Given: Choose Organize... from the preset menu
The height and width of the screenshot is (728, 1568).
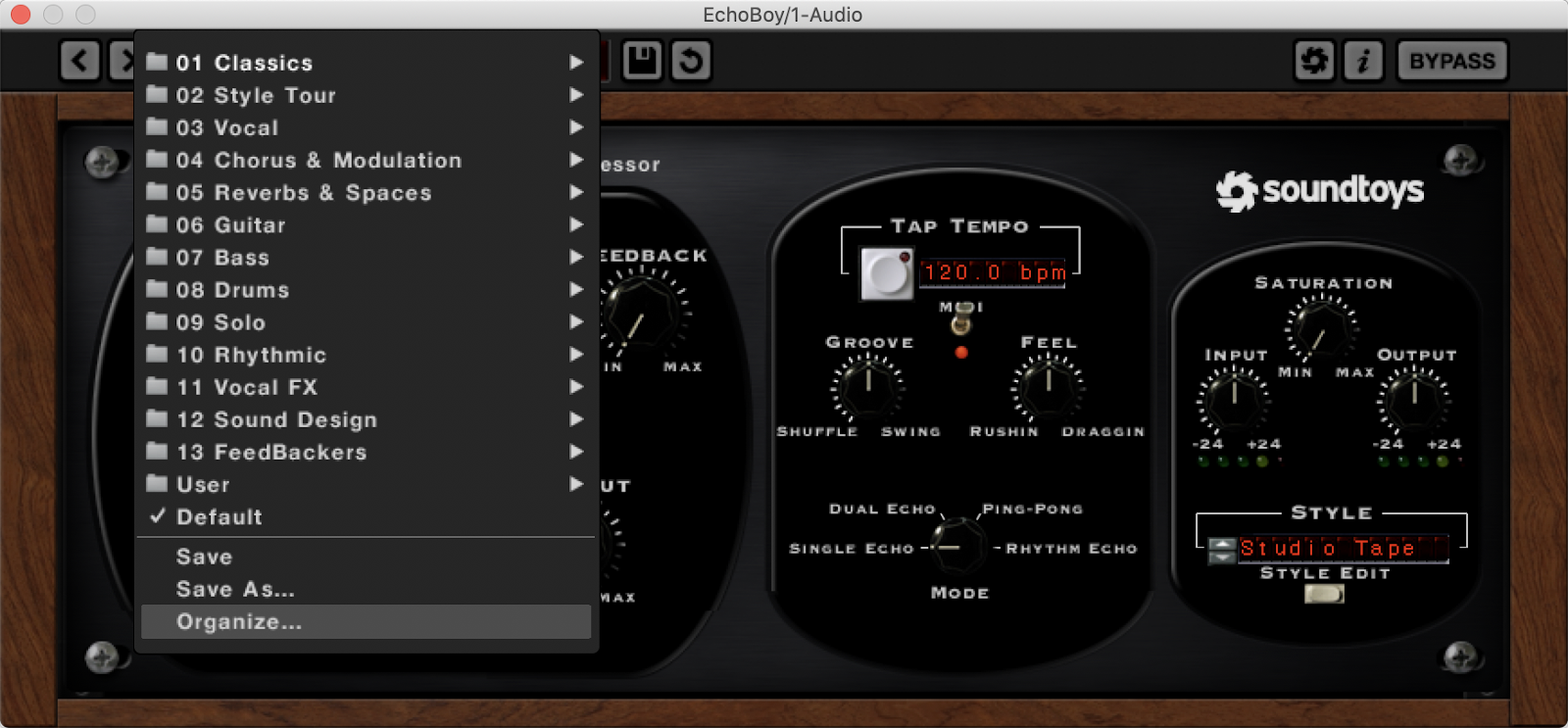Looking at the screenshot, I should [x=367, y=621].
